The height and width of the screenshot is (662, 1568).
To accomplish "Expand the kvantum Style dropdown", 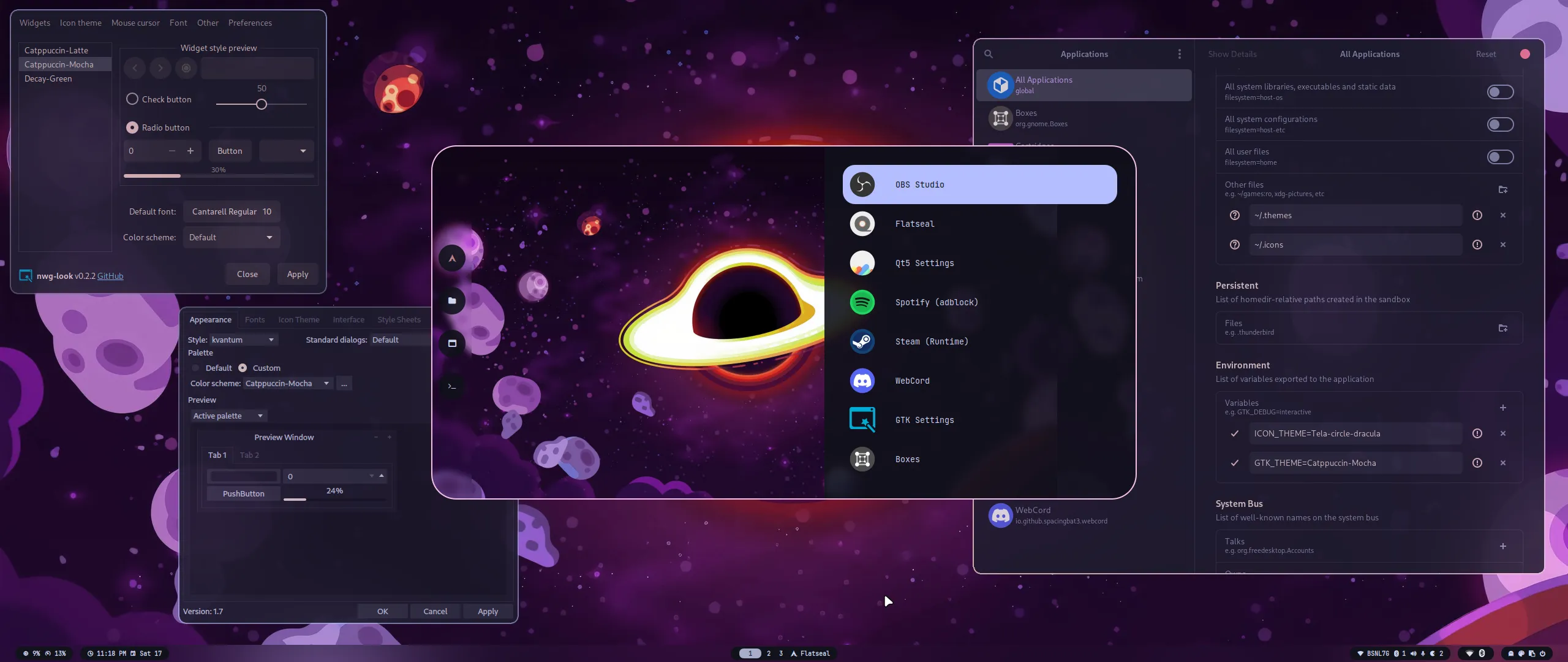I will pos(243,340).
